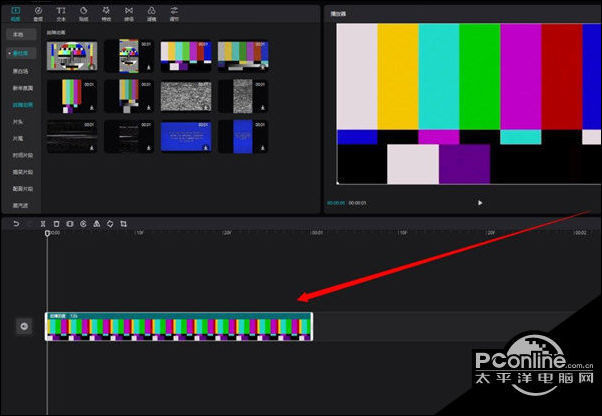
Task: Select the vertical TV static noise thumbnail
Action: 243,96
